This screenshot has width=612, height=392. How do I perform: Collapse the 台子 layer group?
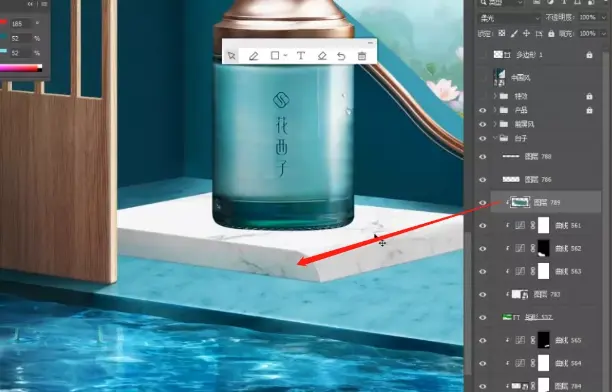[x=495, y=138]
